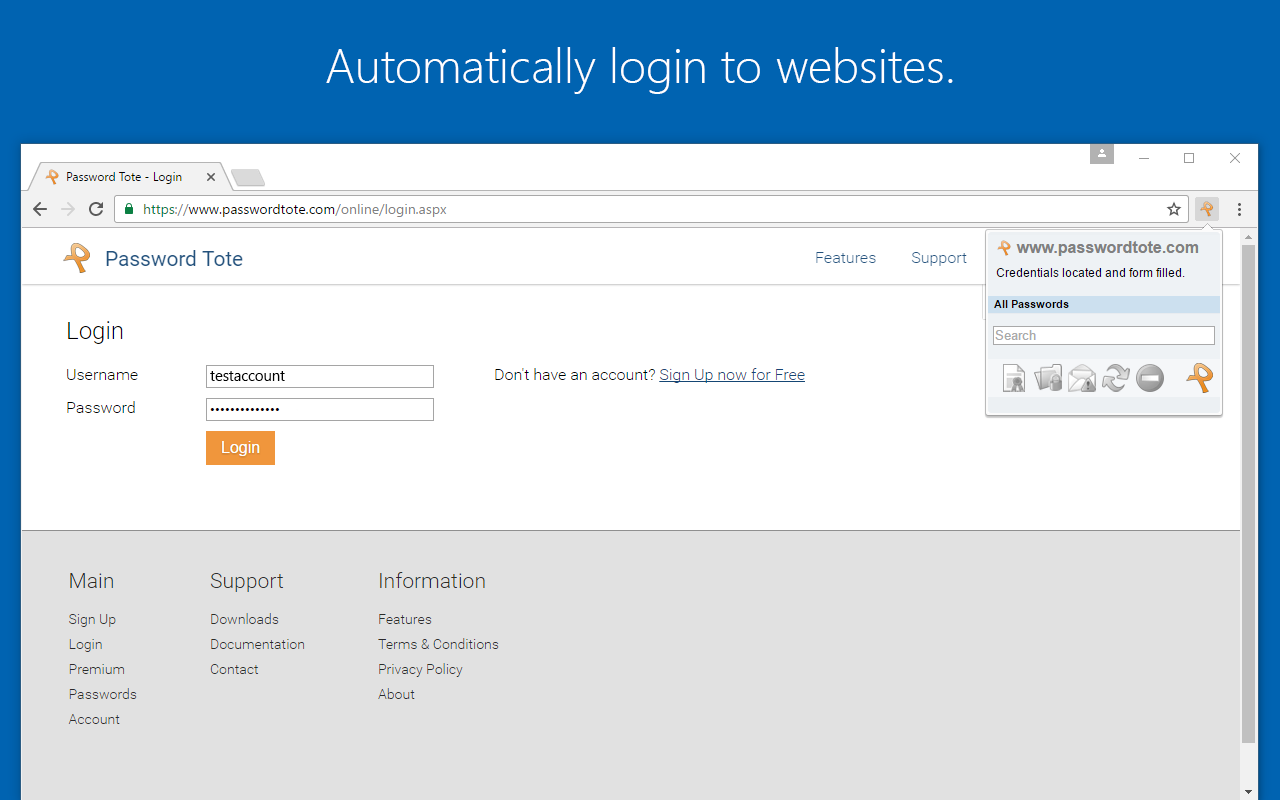Click the 'Support' footer column heading
Screen dimensions: 1280x800
coord(246,581)
